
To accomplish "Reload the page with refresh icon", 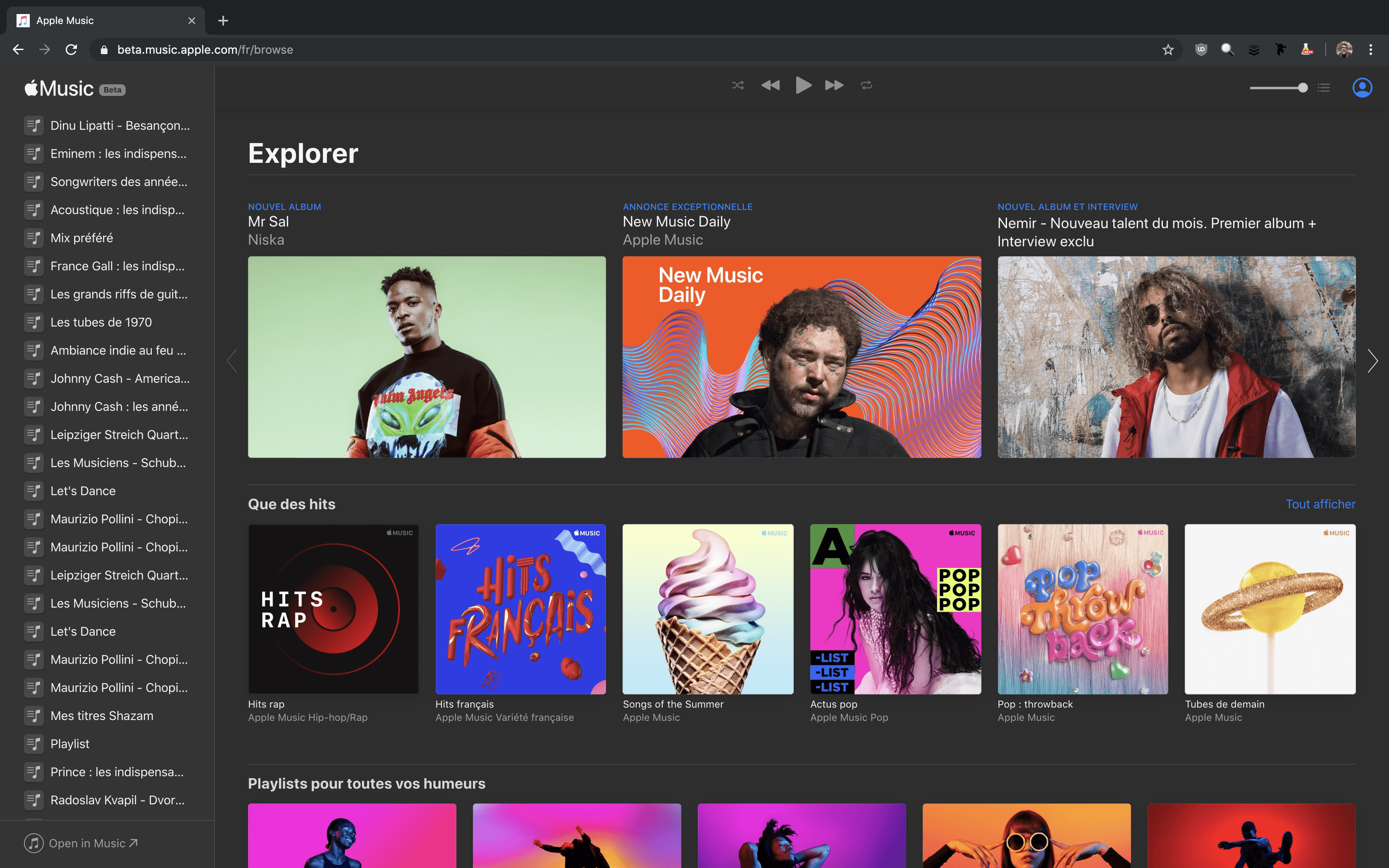I will click(71, 50).
